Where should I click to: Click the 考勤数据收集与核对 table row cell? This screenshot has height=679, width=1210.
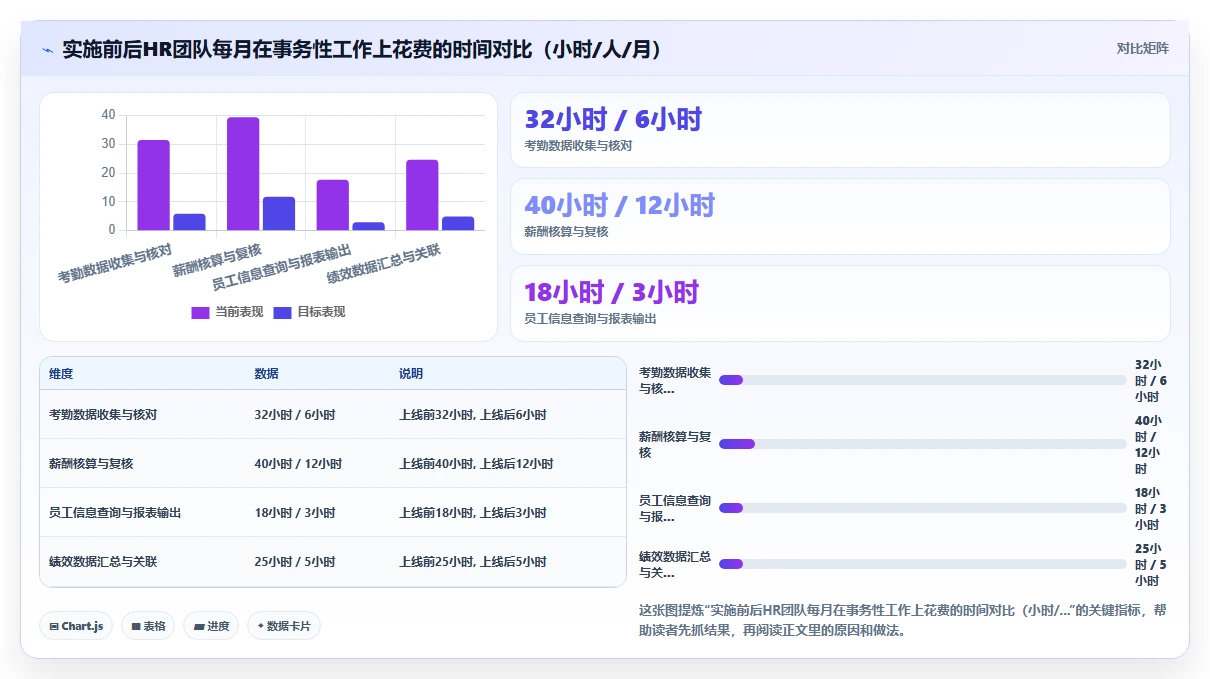pyautogui.click(x=103, y=415)
